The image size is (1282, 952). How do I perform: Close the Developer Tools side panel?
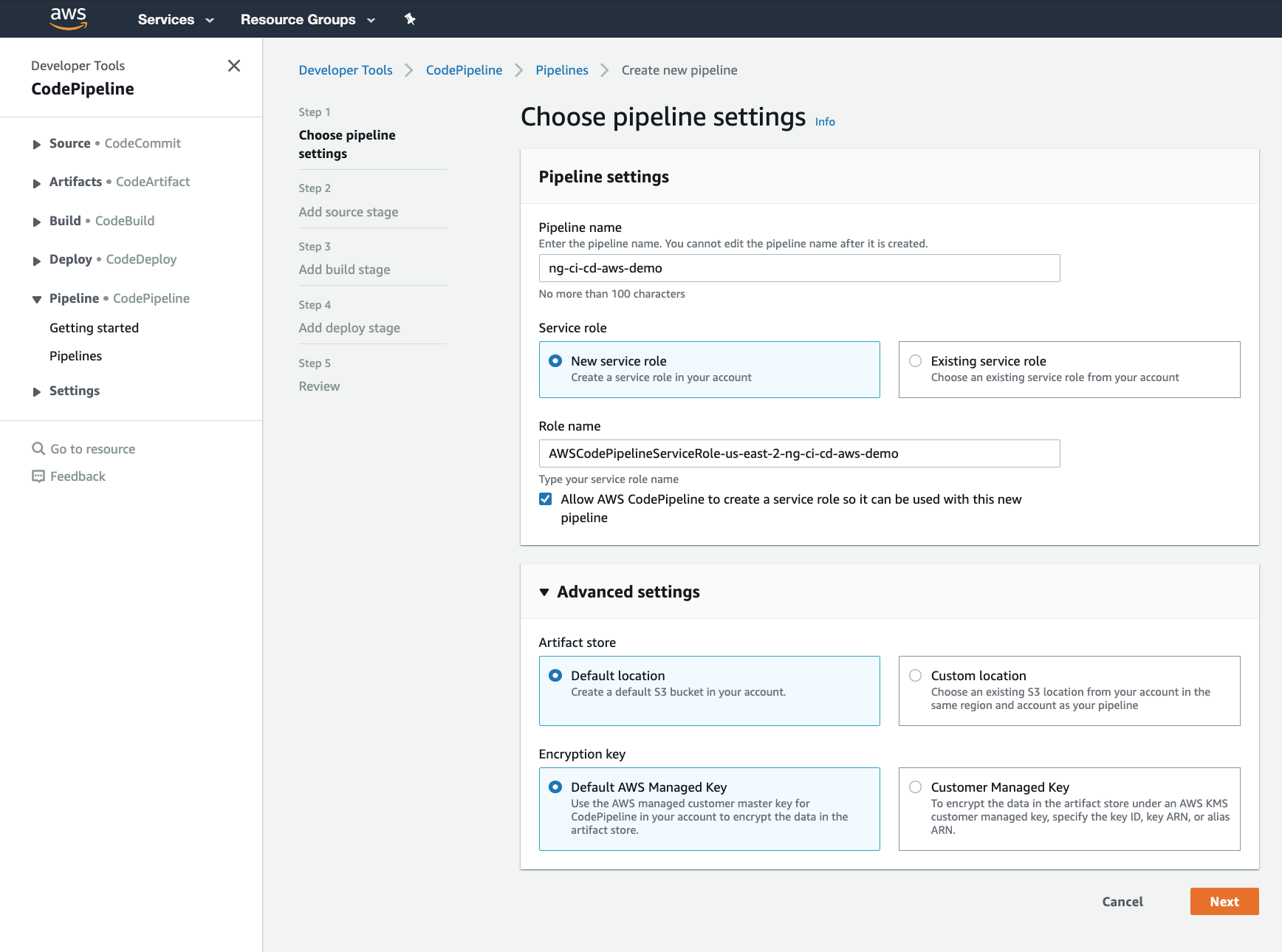pos(234,66)
